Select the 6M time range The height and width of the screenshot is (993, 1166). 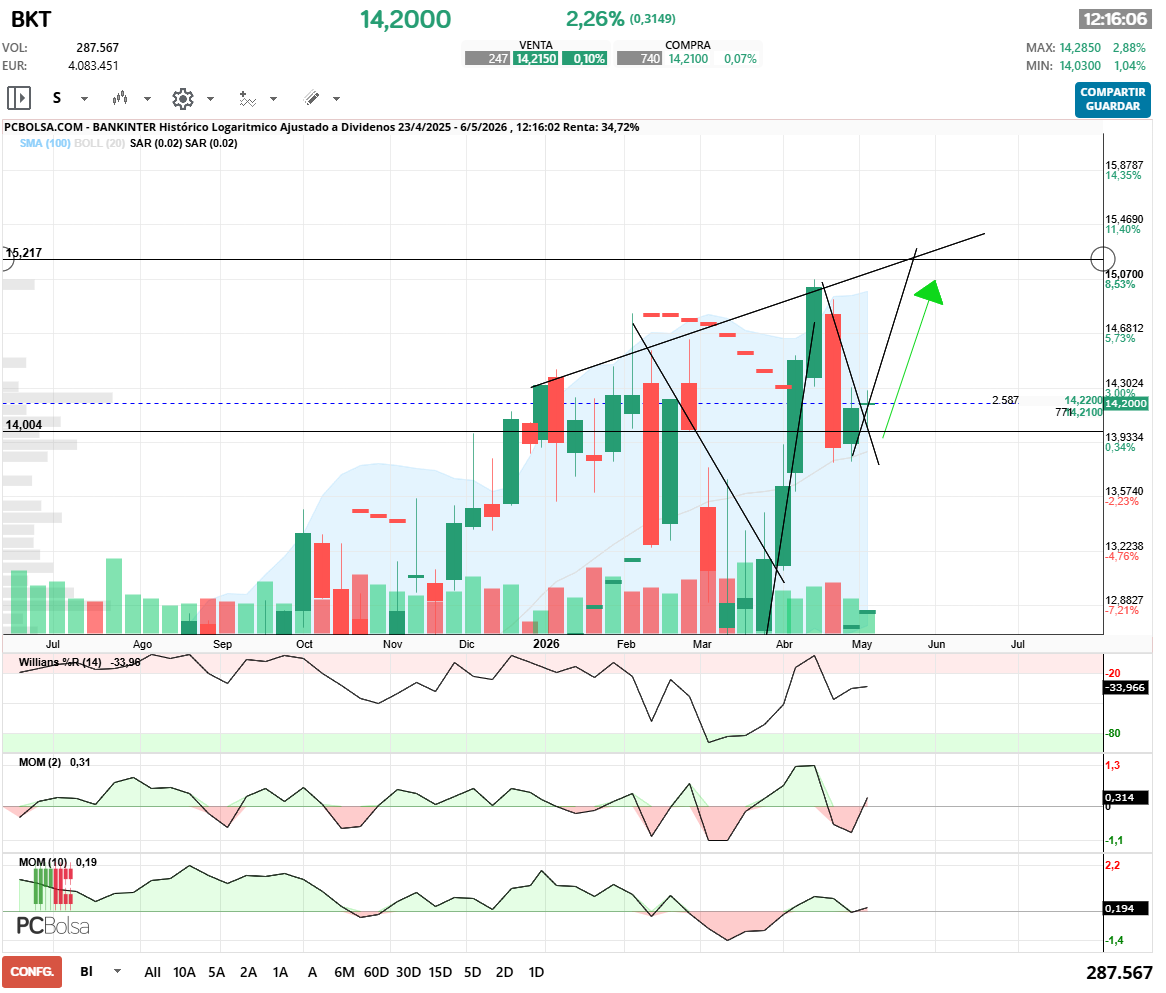click(x=344, y=972)
